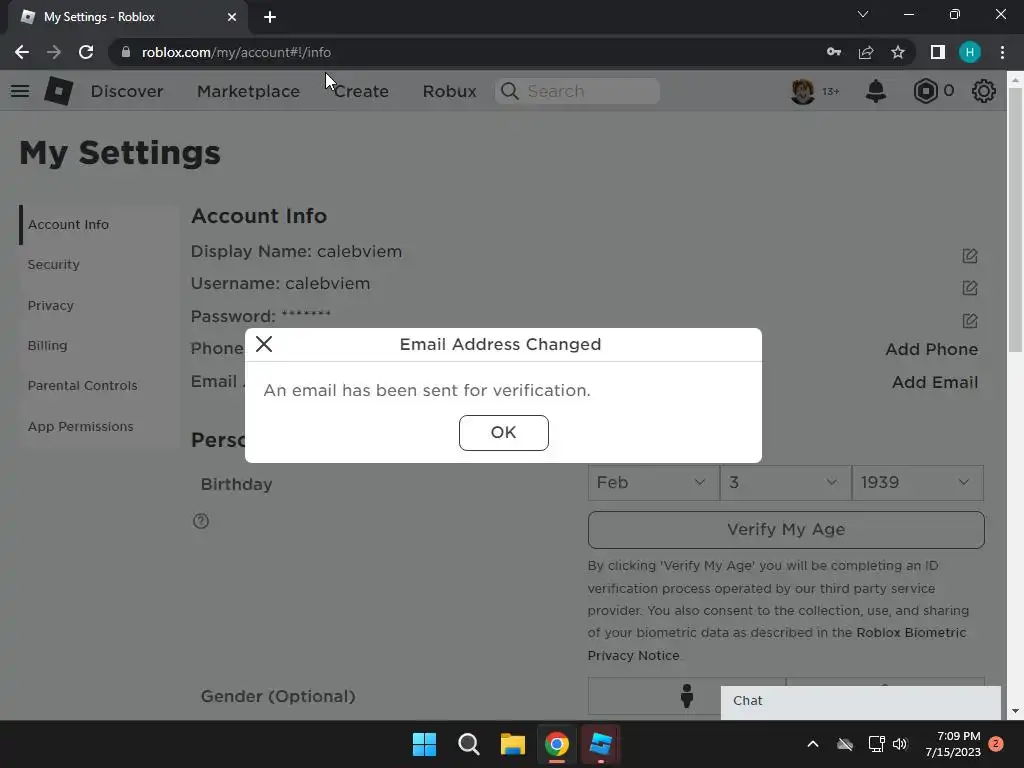Open the settings gear icon
The image size is (1024, 768).
[x=984, y=91]
